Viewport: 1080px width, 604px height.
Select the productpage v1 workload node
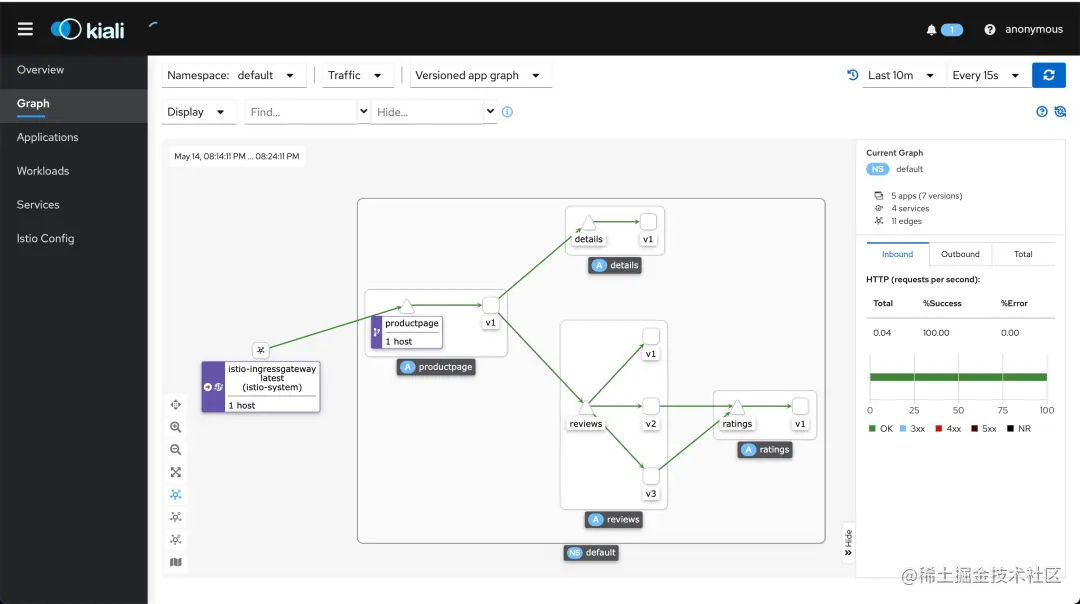(490, 304)
